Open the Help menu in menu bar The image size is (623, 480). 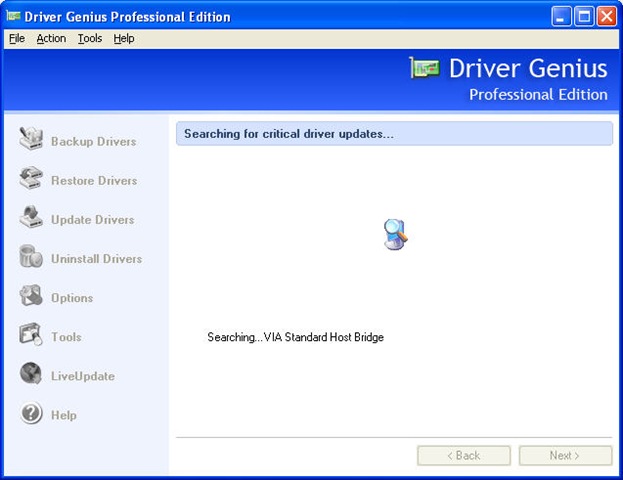[x=124, y=39]
